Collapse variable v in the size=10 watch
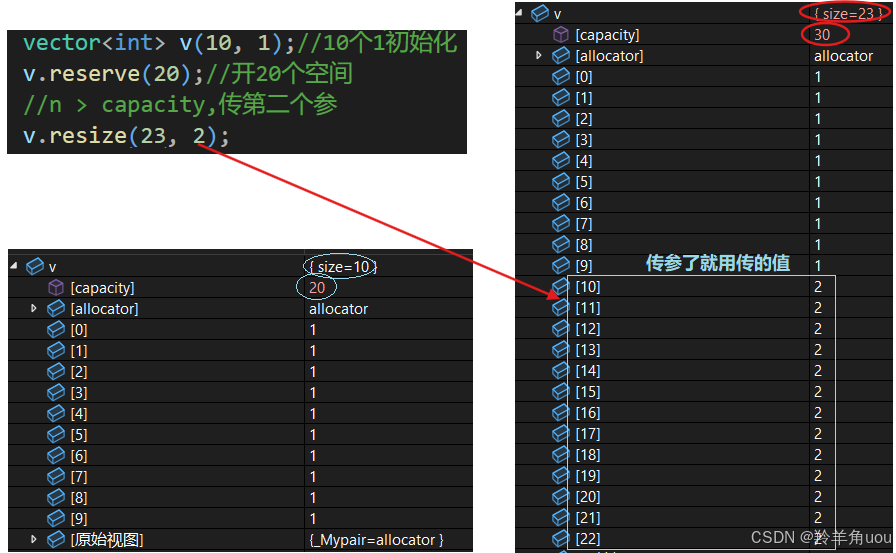The height and width of the screenshot is (553, 896). pyautogui.click(x=14, y=266)
